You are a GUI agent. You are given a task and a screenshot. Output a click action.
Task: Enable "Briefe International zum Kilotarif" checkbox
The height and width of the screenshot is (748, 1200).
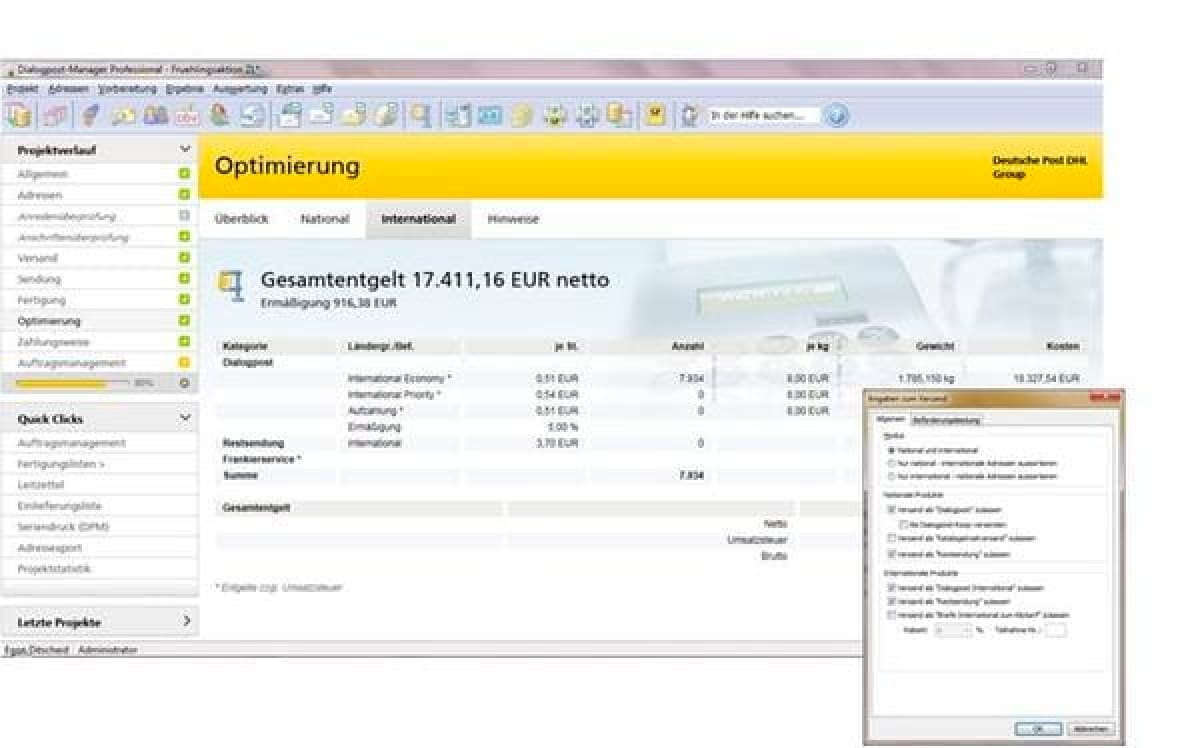[891, 616]
